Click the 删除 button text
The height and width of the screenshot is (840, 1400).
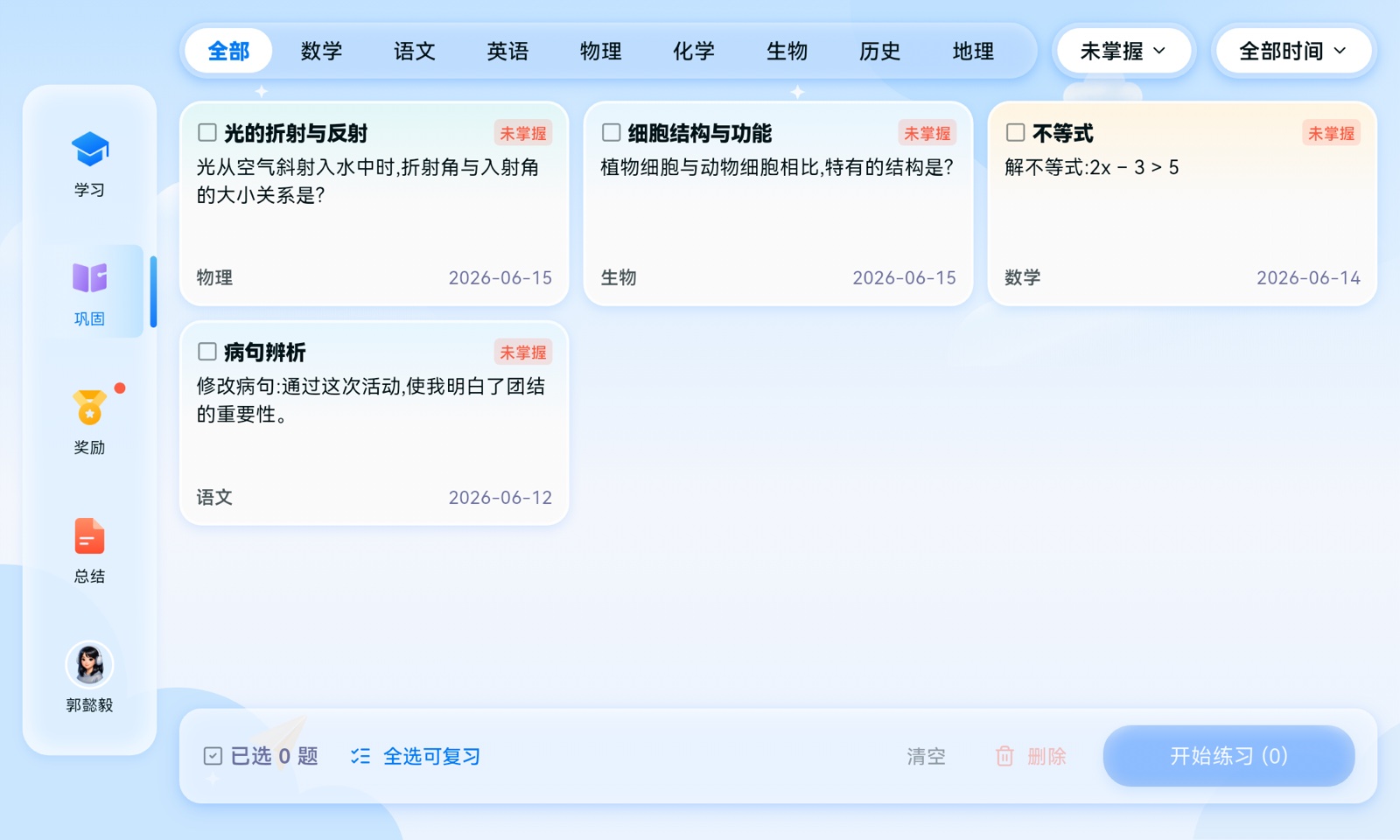coord(1046,756)
